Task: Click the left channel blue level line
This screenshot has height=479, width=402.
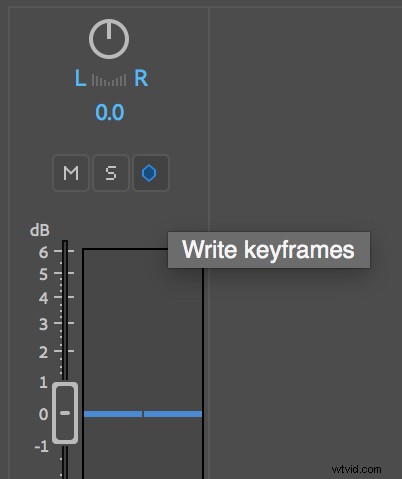Action: 113,414
